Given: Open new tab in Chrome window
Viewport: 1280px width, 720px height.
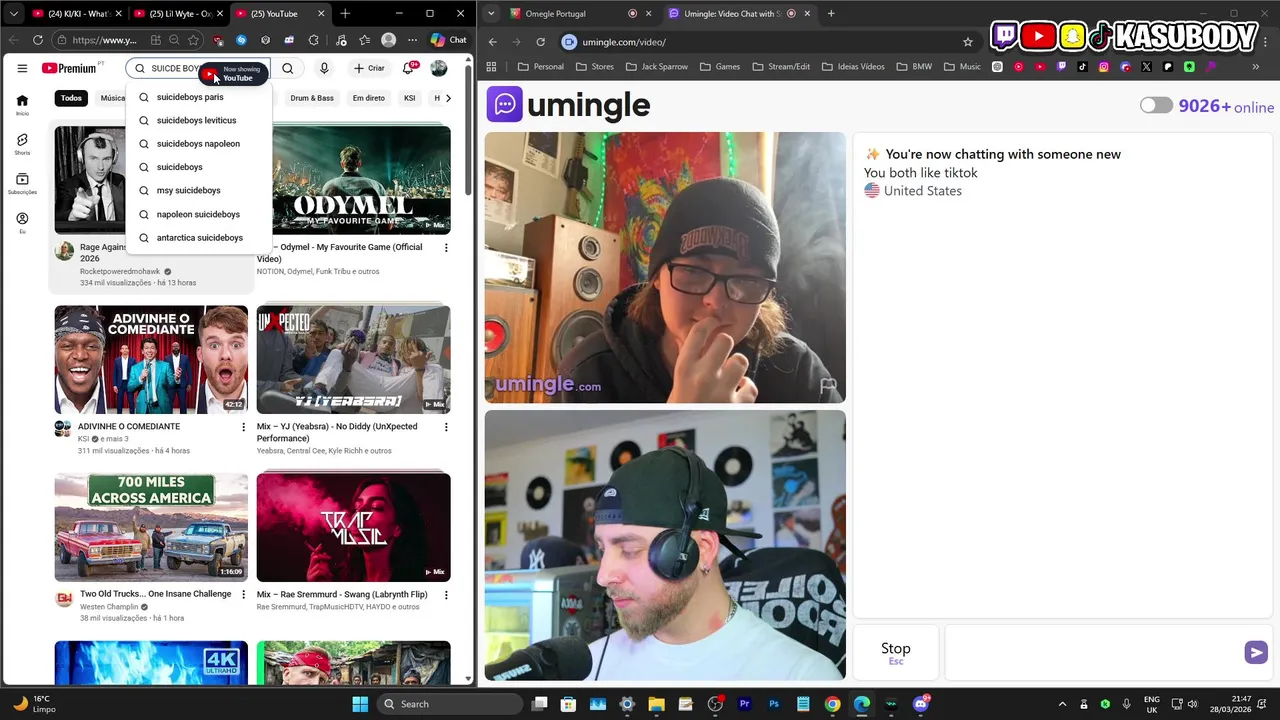Looking at the screenshot, I should coord(831,14).
